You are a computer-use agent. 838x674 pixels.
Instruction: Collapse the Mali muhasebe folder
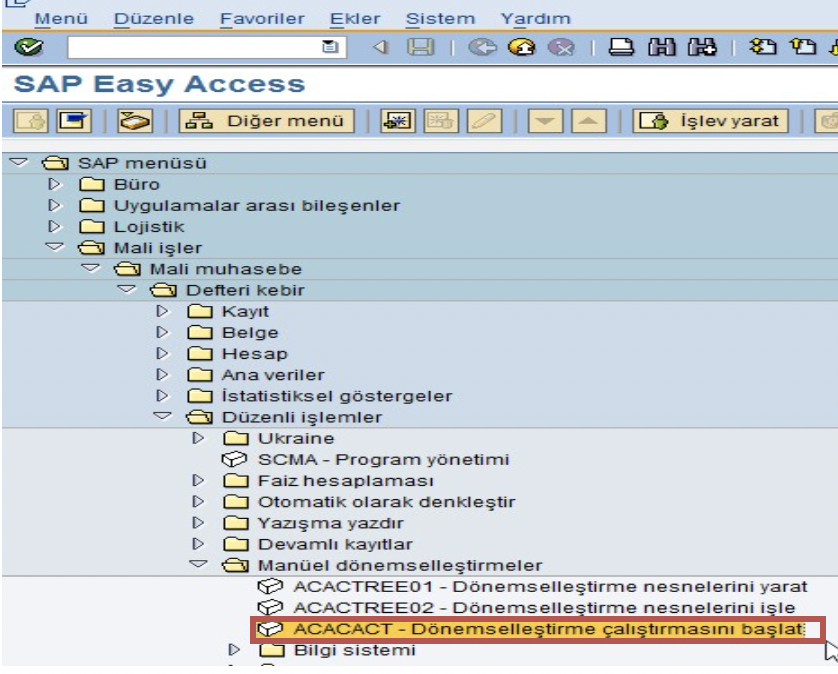pyautogui.click(x=91, y=268)
